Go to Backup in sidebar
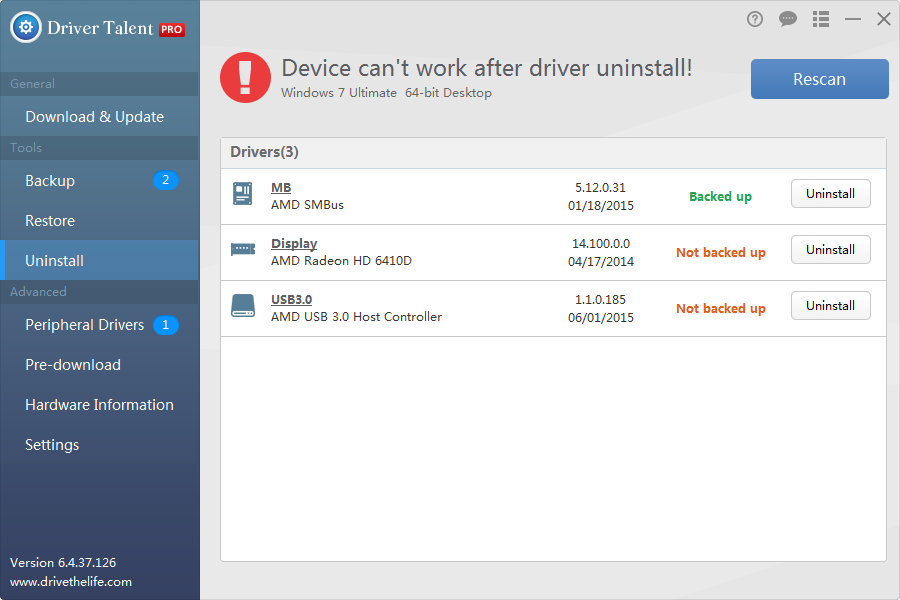900x600 pixels. pyautogui.click(x=100, y=181)
